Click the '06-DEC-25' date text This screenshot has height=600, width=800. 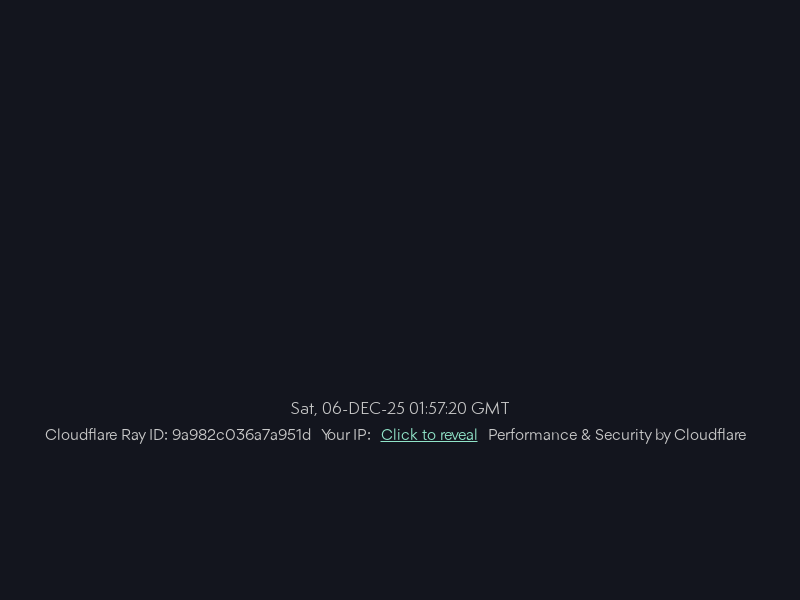tap(363, 408)
